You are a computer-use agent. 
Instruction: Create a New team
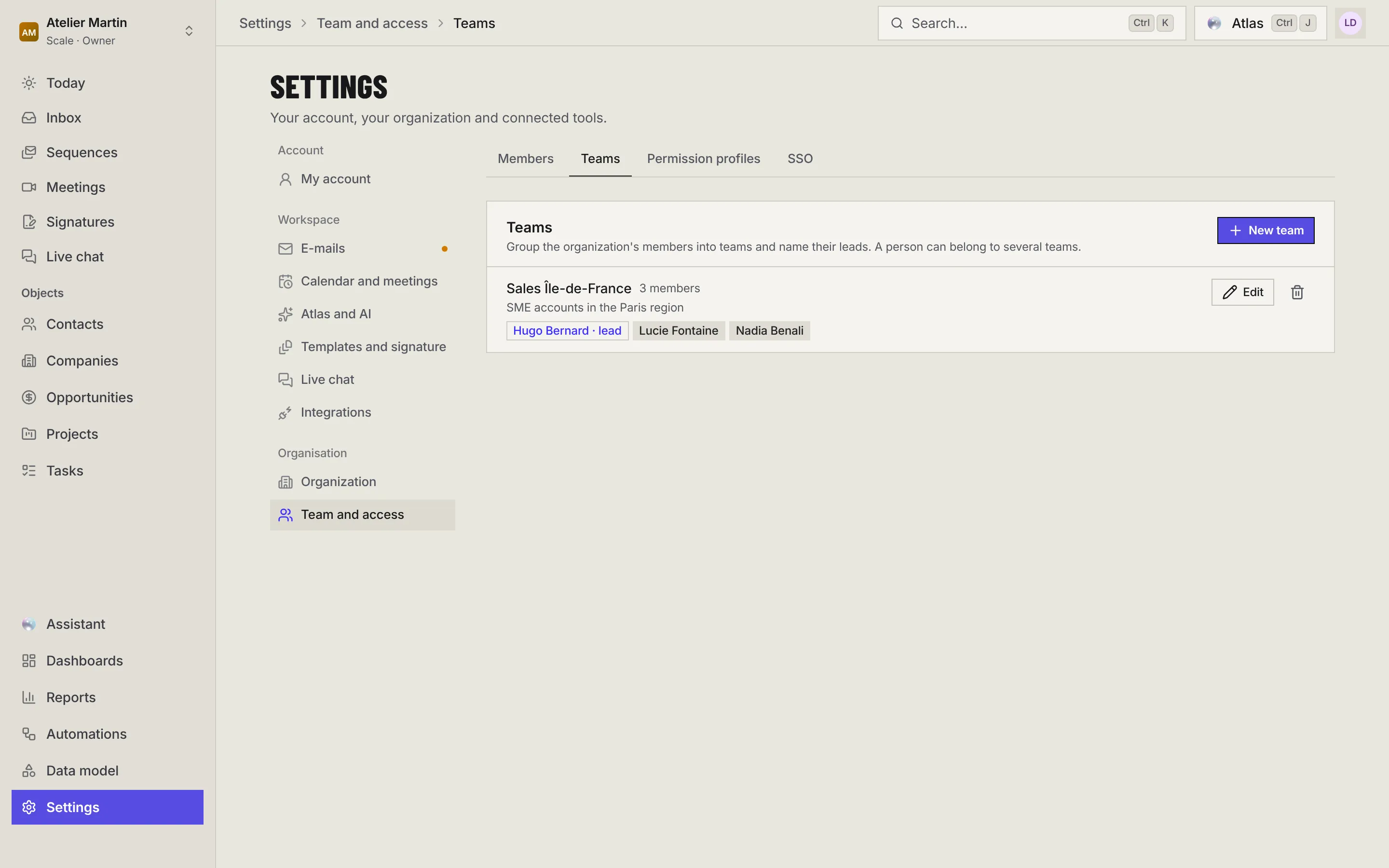(x=1266, y=230)
